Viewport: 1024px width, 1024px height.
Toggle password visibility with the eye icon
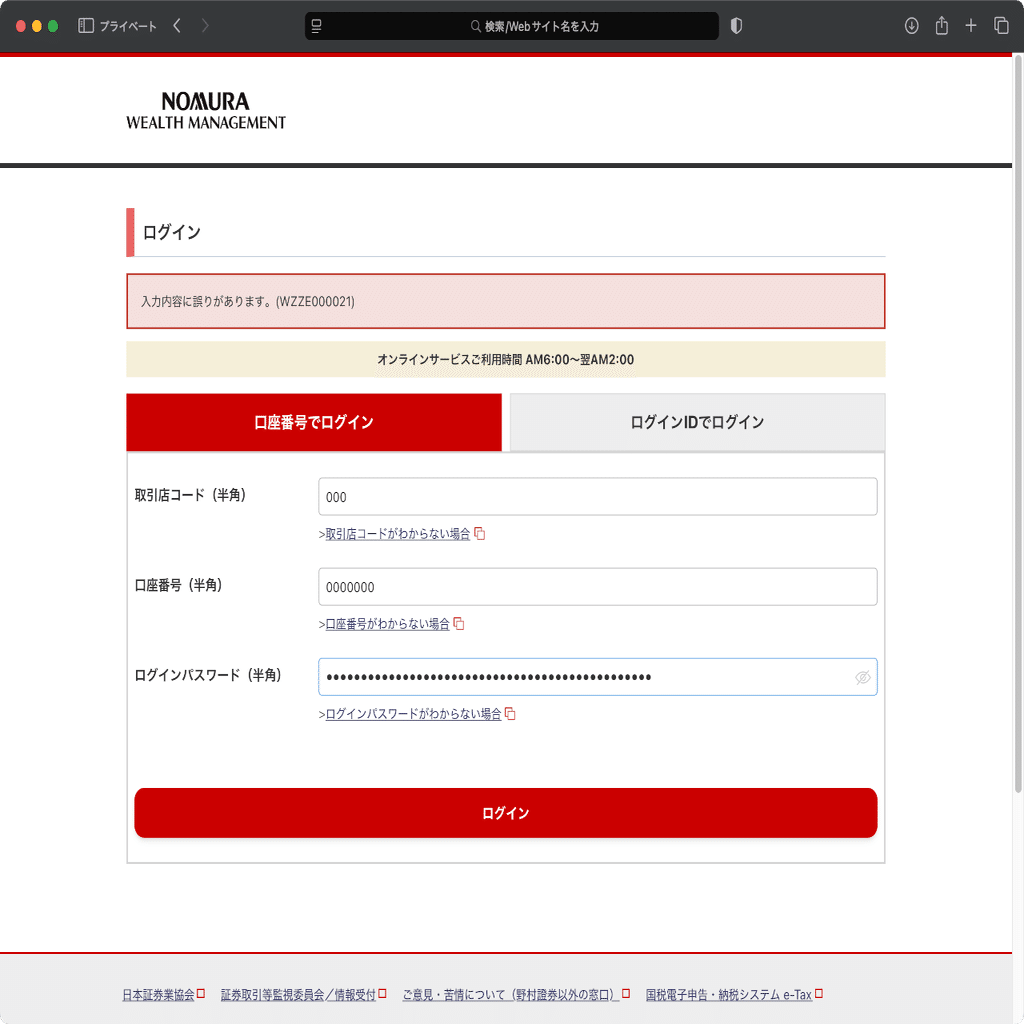click(x=861, y=677)
